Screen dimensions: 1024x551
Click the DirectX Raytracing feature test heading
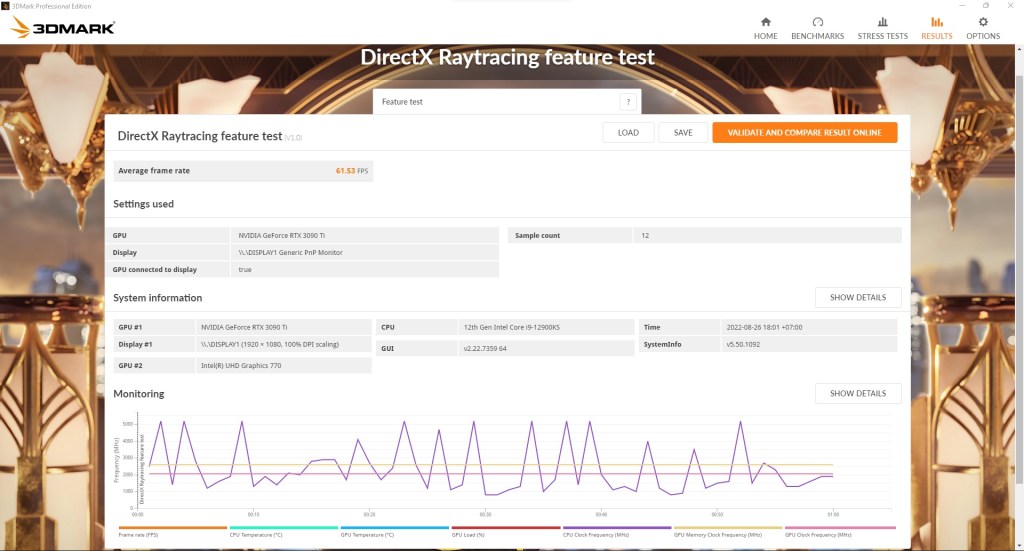(x=507, y=57)
